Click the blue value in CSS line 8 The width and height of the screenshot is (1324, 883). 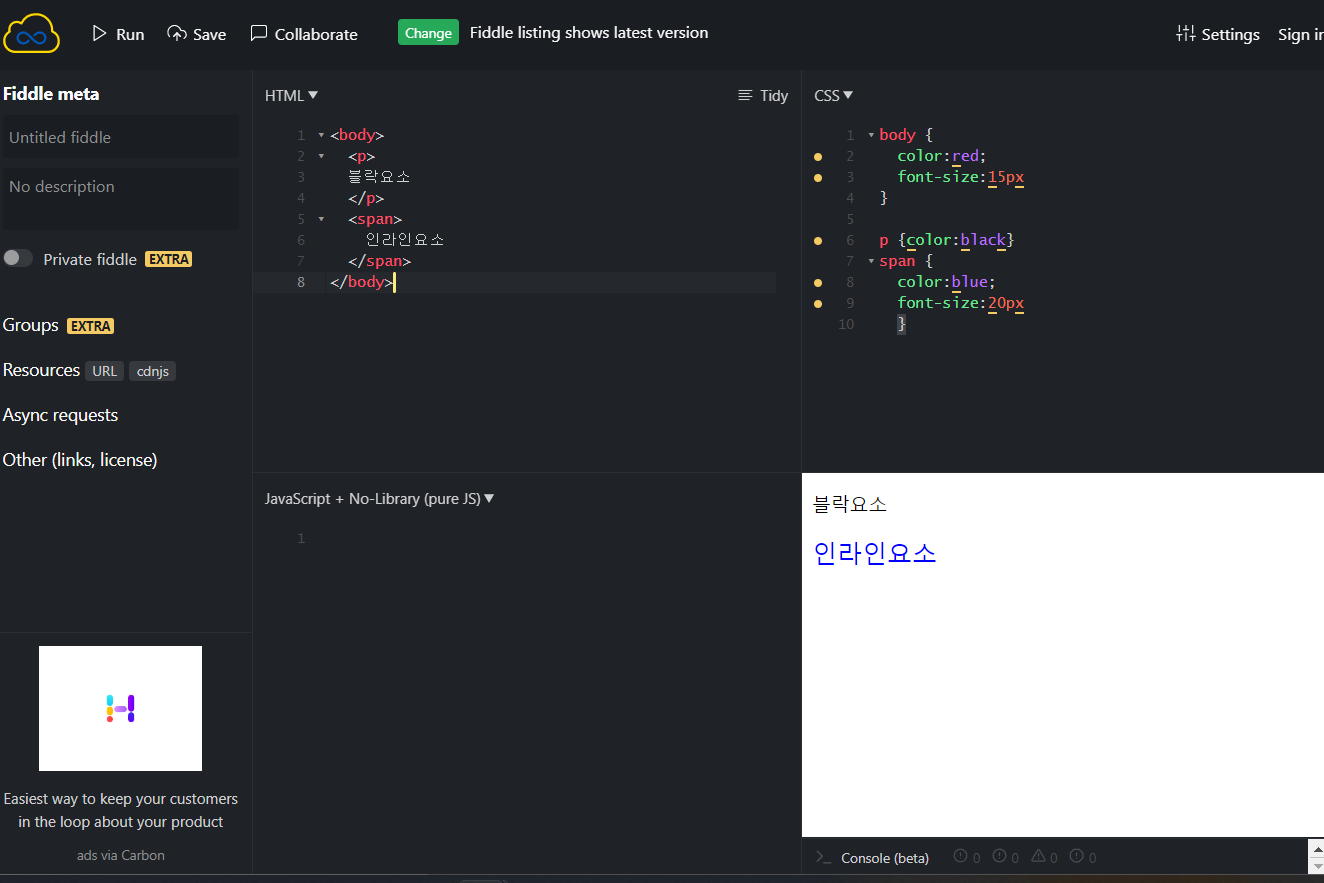pos(970,282)
